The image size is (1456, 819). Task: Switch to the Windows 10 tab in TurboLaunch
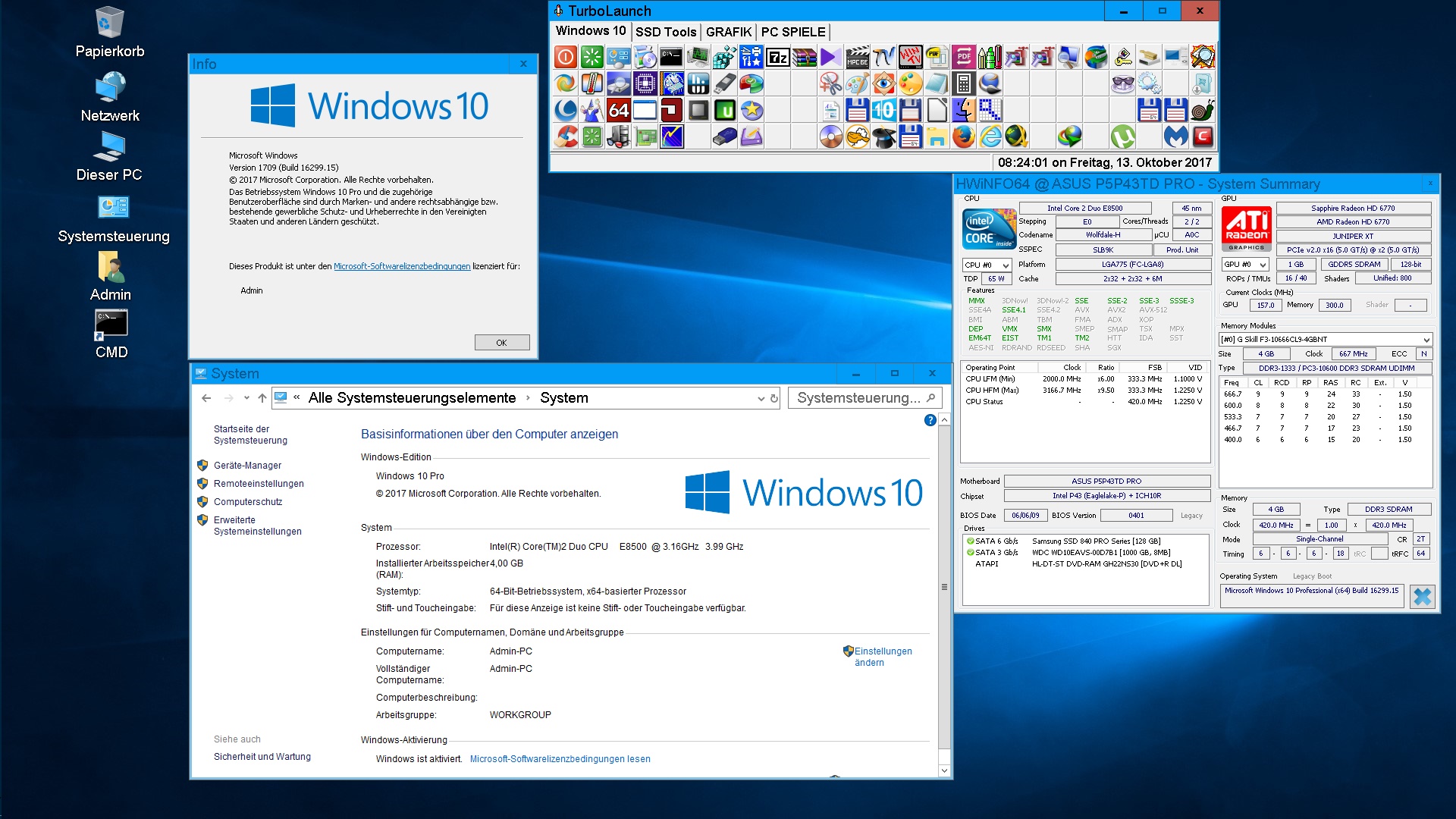591,31
